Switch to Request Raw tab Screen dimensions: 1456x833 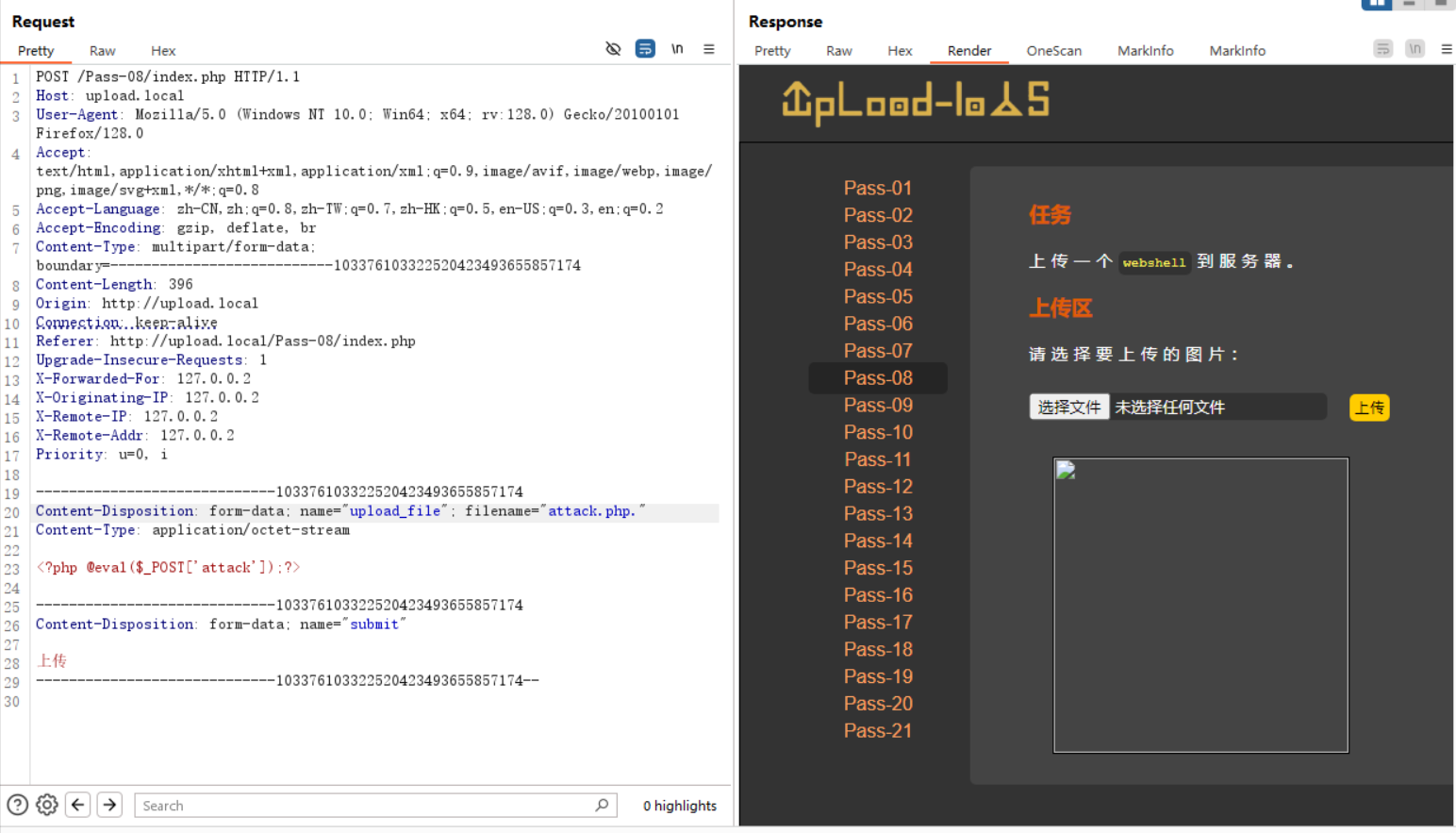pos(103,51)
